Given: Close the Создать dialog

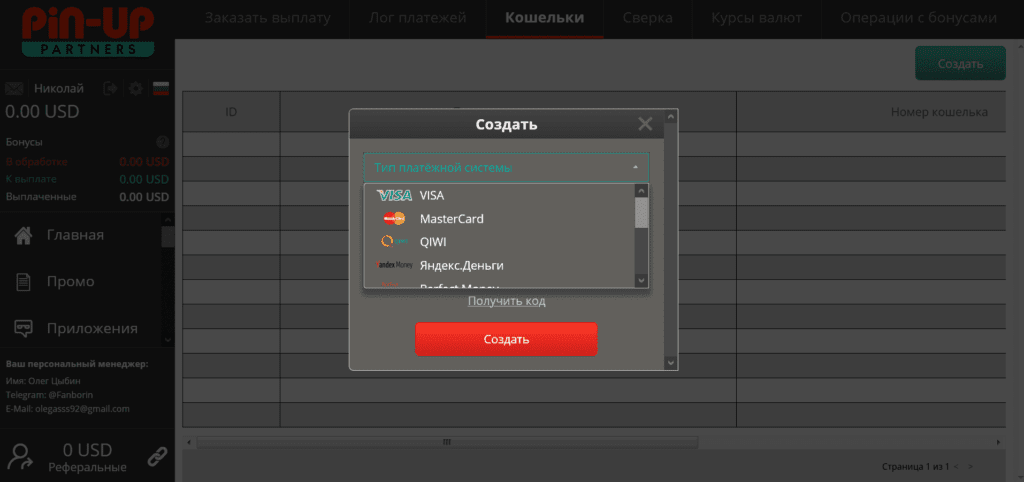Looking at the screenshot, I should click(645, 124).
